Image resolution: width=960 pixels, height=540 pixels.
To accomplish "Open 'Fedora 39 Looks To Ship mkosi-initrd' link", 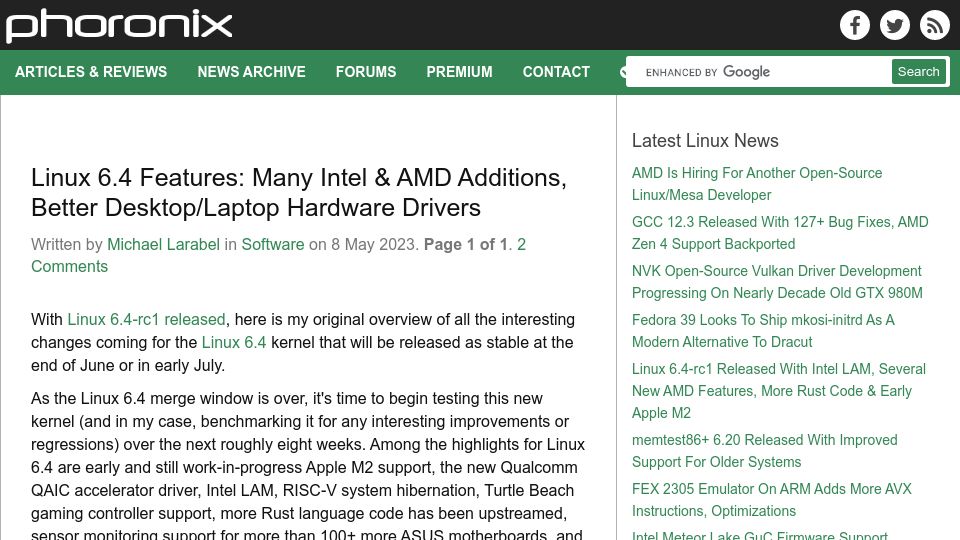I will [763, 331].
